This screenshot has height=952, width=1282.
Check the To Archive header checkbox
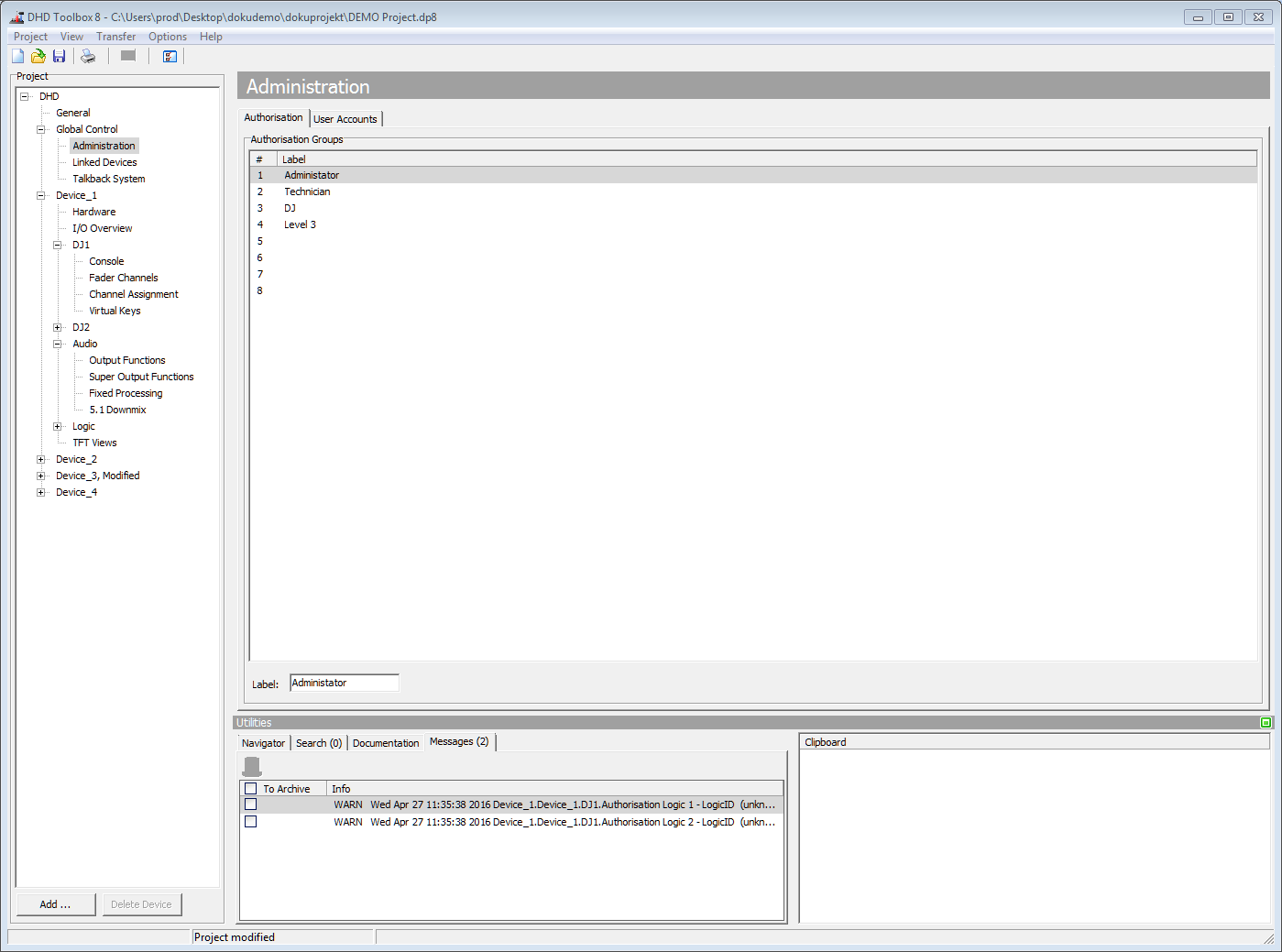coord(250,788)
